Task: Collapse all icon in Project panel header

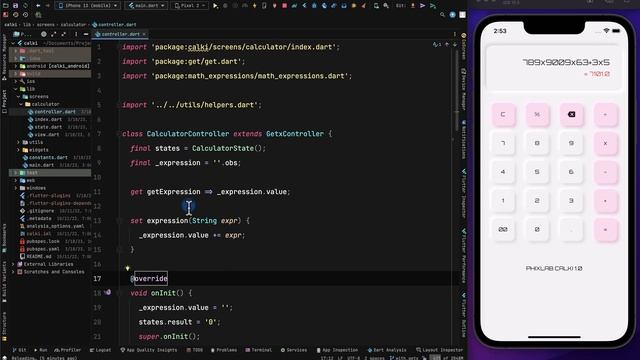Action: pyautogui.click(x=64, y=34)
